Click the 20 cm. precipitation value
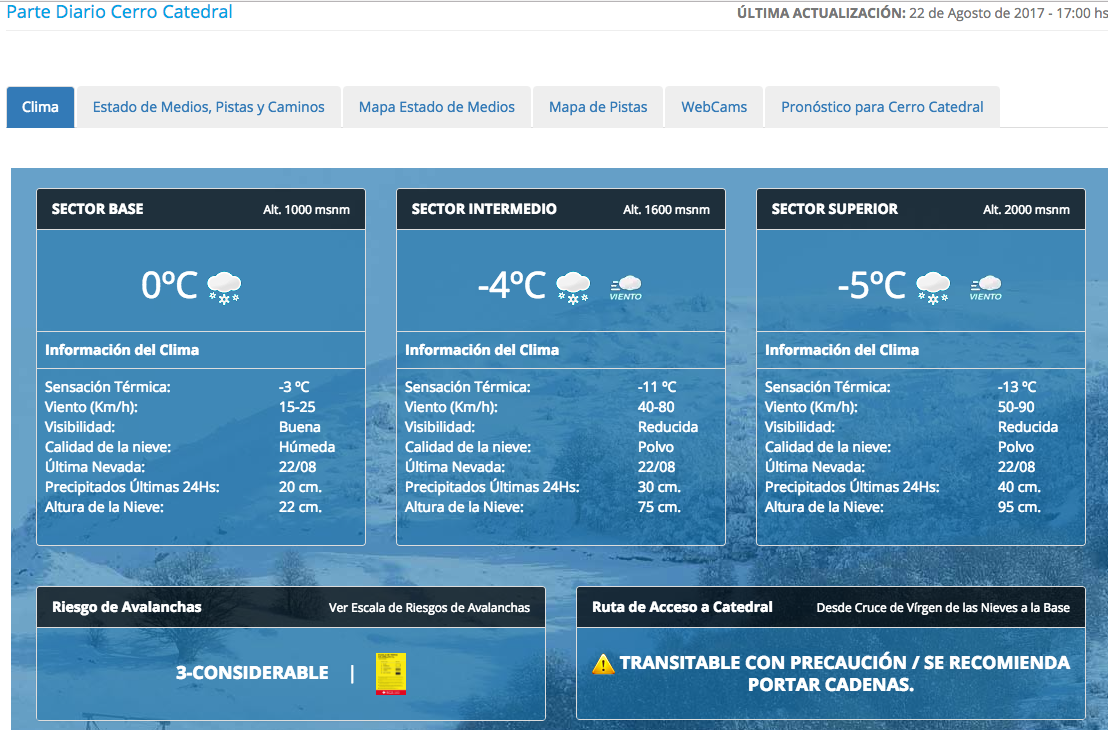The height and width of the screenshot is (730, 1108). (x=300, y=487)
